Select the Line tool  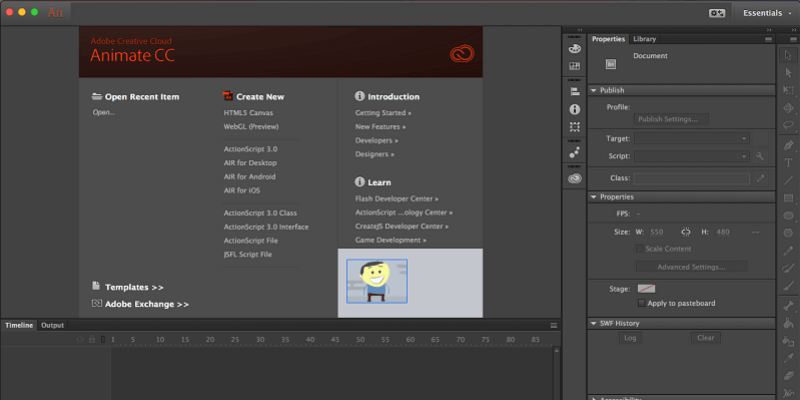pos(788,180)
